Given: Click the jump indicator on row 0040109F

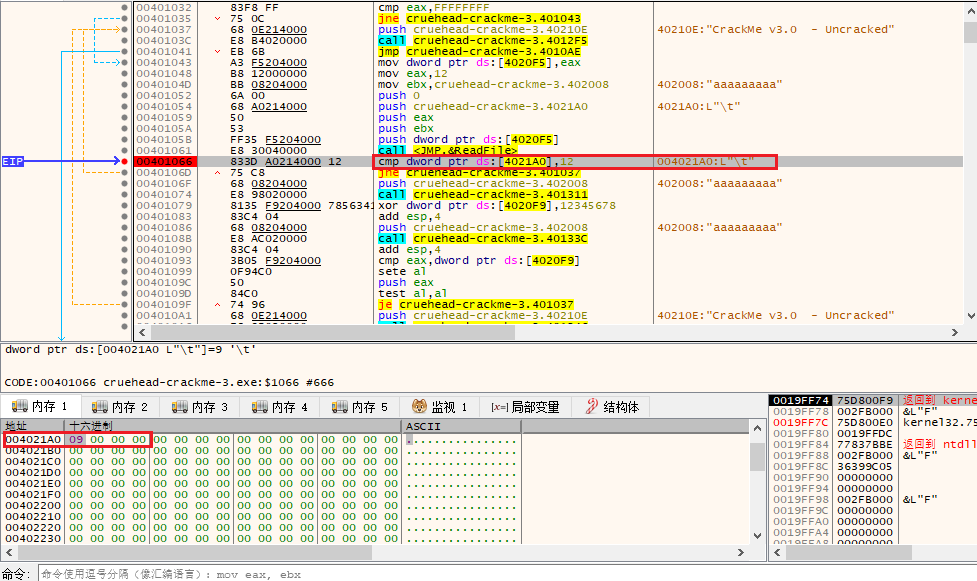Looking at the screenshot, I should [217, 305].
